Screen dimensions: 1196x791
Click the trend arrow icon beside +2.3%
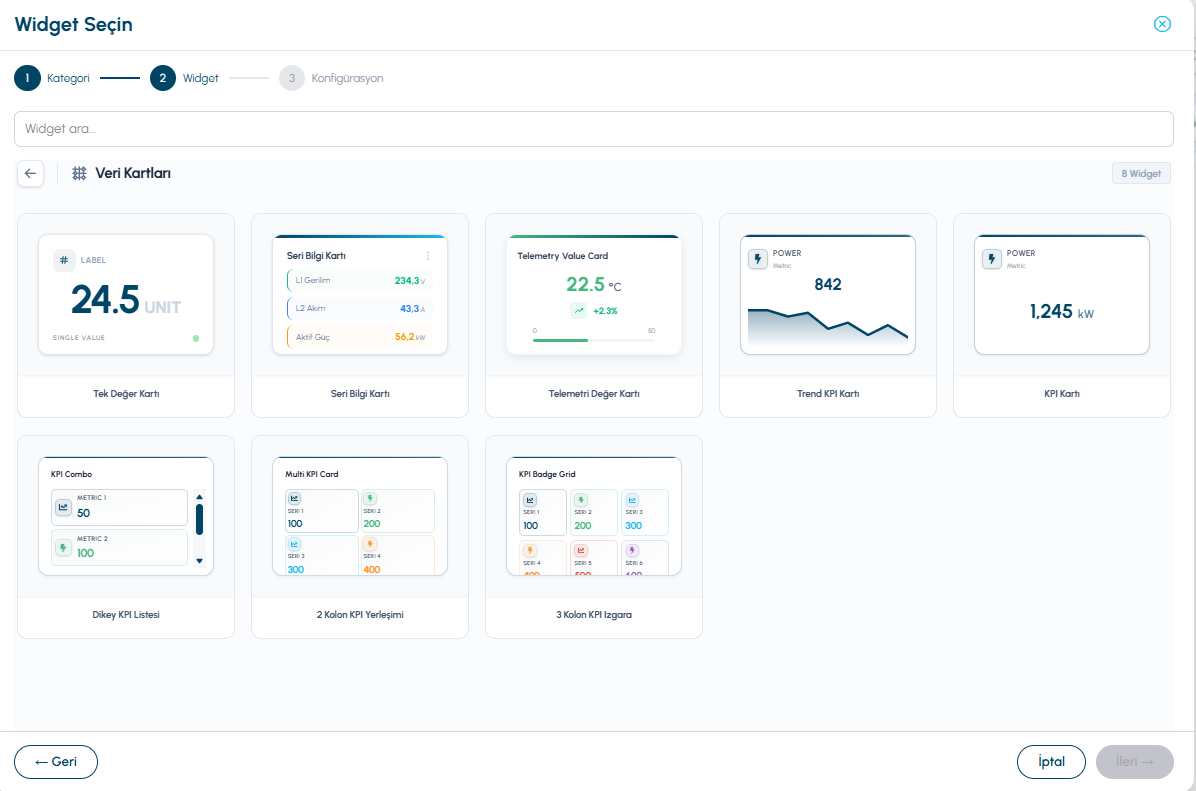(x=579, y=310)
